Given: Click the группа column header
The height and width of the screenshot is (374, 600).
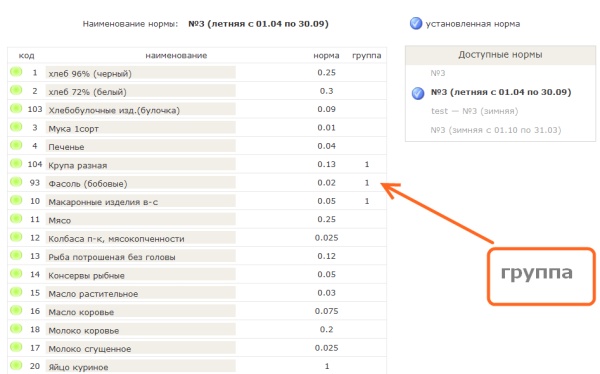Looking at the screenshot, I should click(367, 56).
